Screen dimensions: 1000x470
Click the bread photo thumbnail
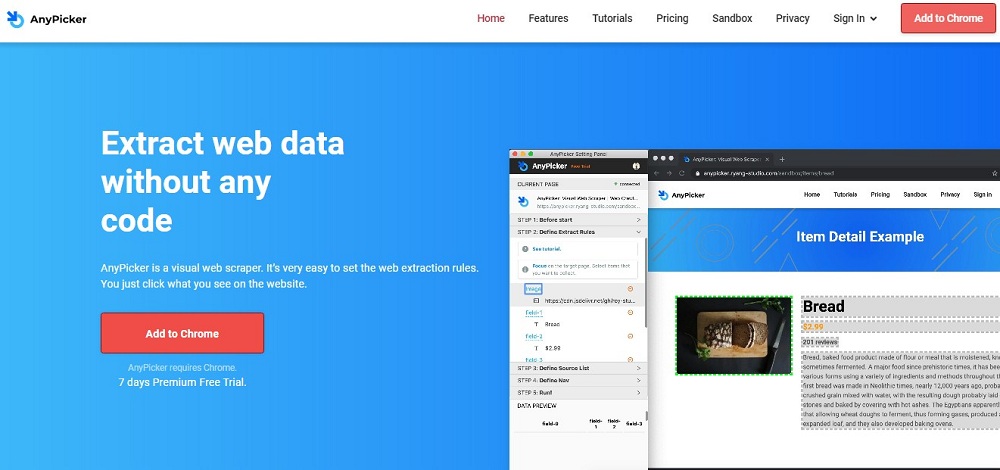pos(733,335)
